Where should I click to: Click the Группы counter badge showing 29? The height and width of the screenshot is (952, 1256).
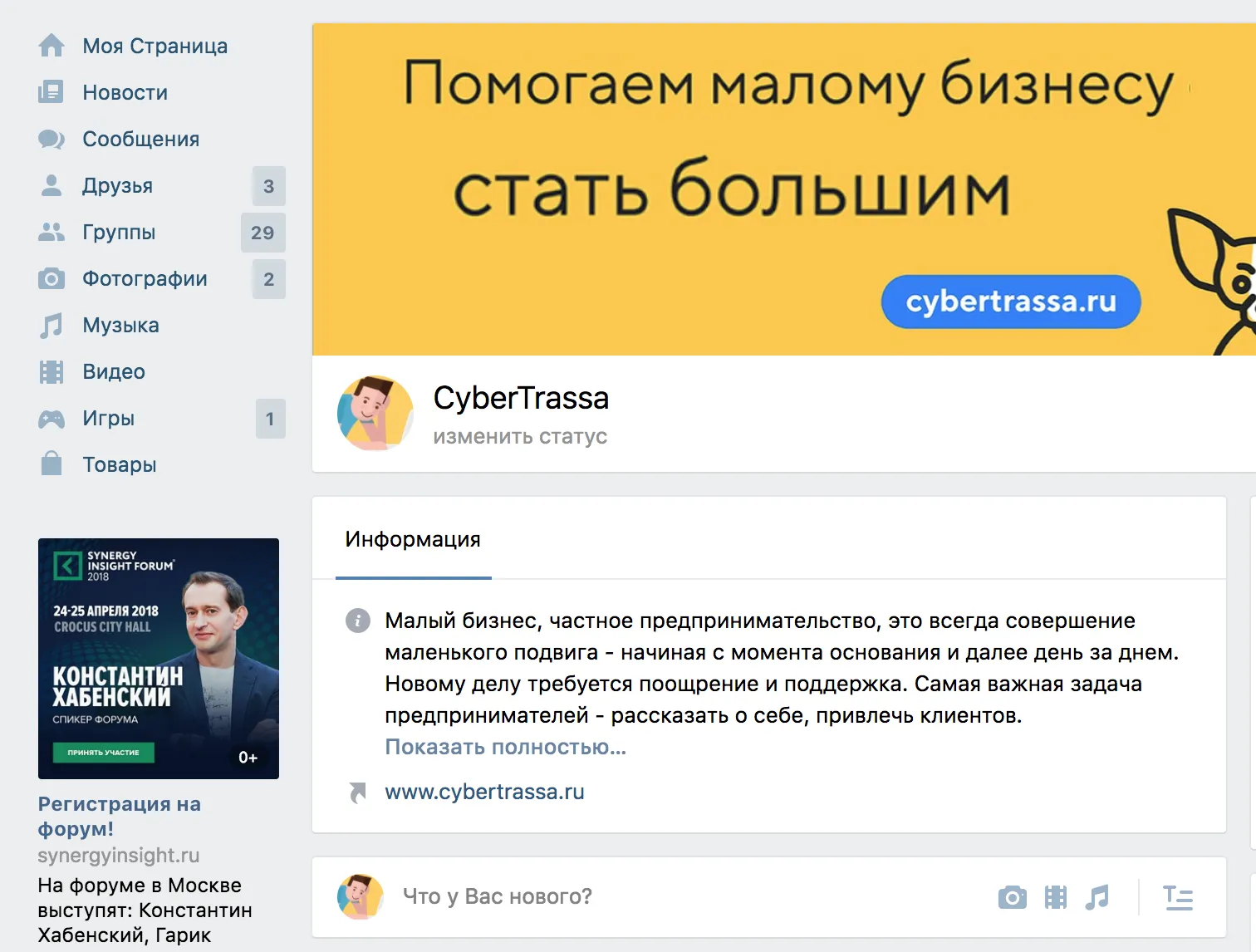[263, 233]
